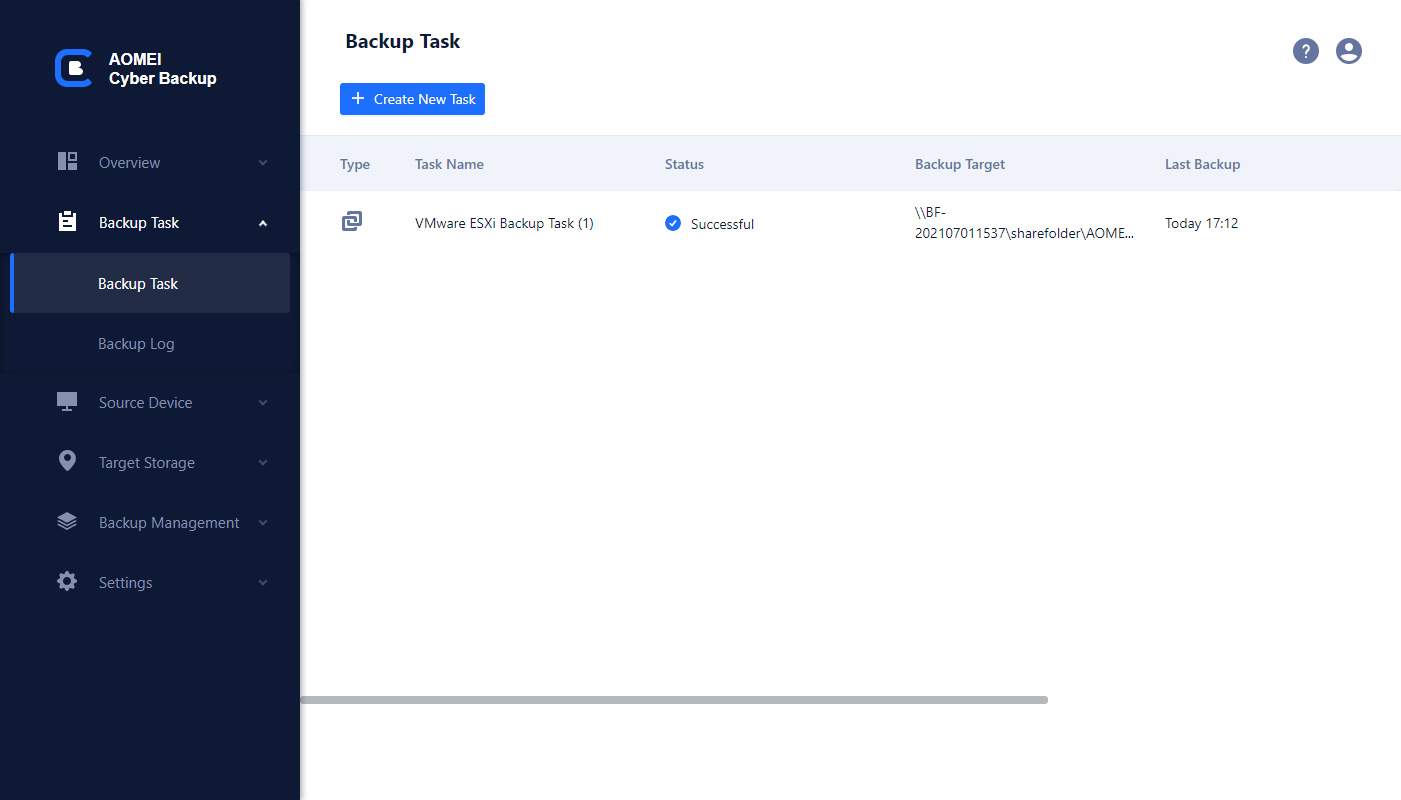Screen dimensions: 1401x800
Task: Click the Today 17:12 last backup time
Action: tap(1202, 223)
